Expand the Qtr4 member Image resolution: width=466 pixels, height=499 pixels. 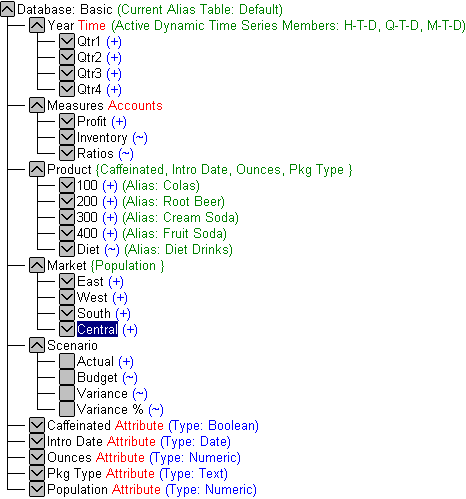[x=67, y=89]
